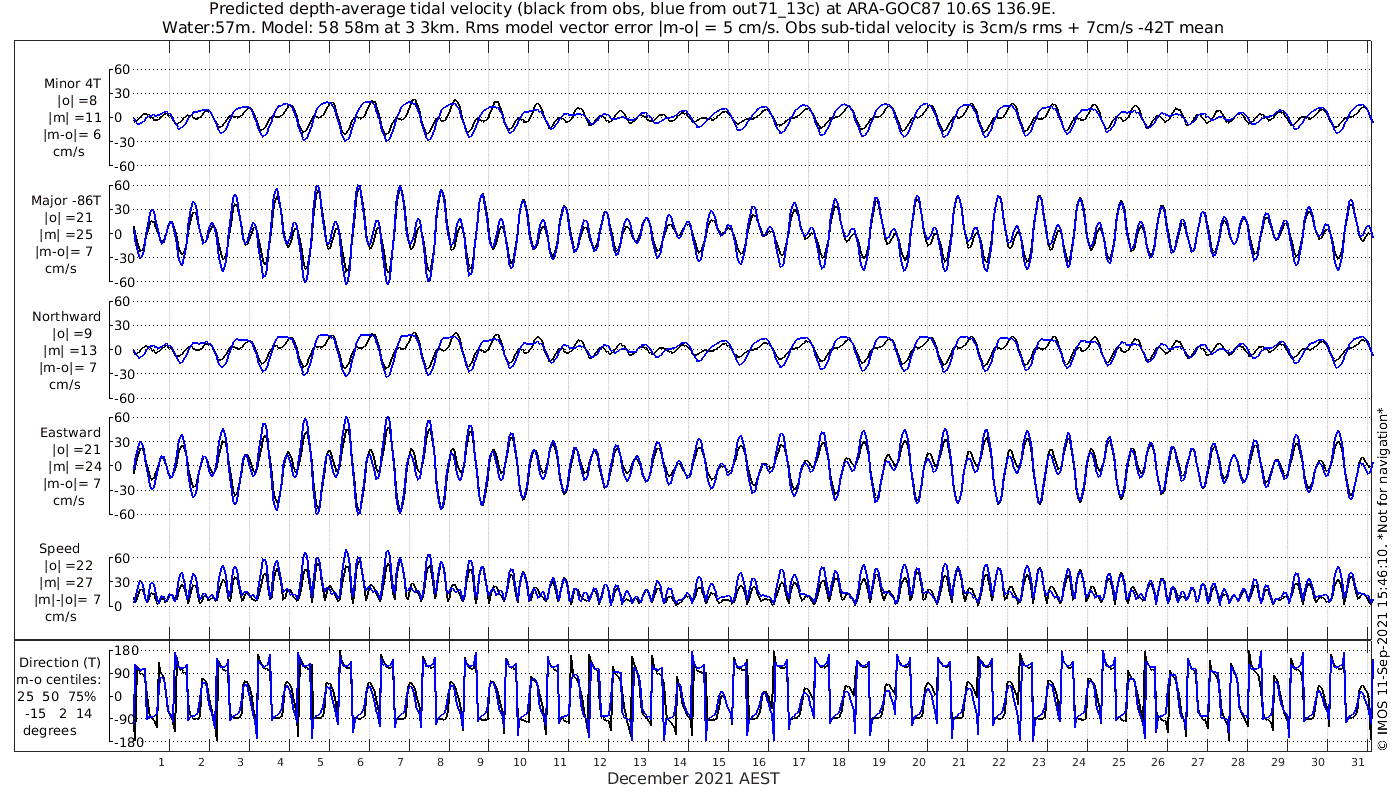1400x800 pixels.
Task: Click day '12' on the date axis
Action: tap(600, 762)
